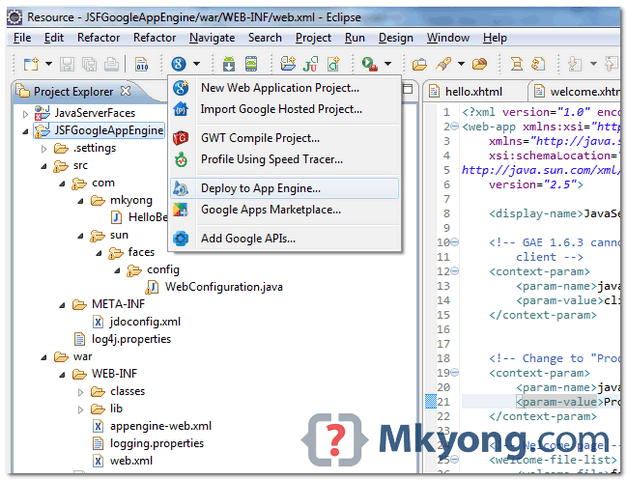Open the Navigate menu
This screenshot has width=627, height=480.
[212, 38]
